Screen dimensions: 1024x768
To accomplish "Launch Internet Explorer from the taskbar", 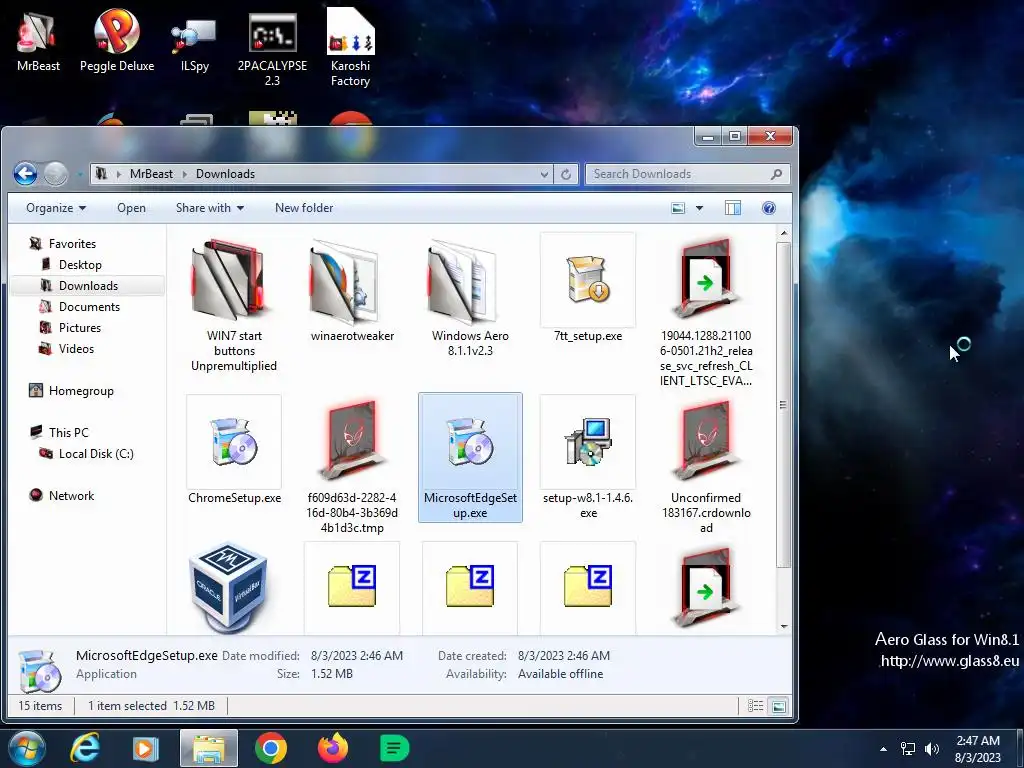I will [x=85, y=748].
